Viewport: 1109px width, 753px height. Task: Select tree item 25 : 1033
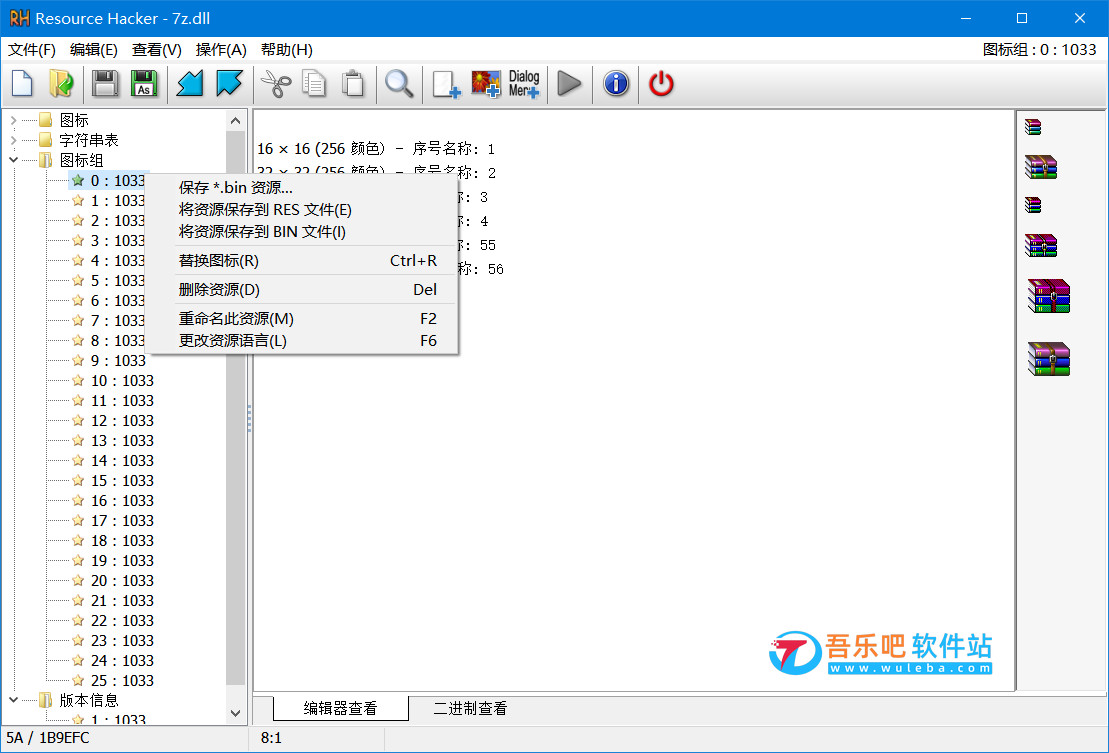click(122, 681)
